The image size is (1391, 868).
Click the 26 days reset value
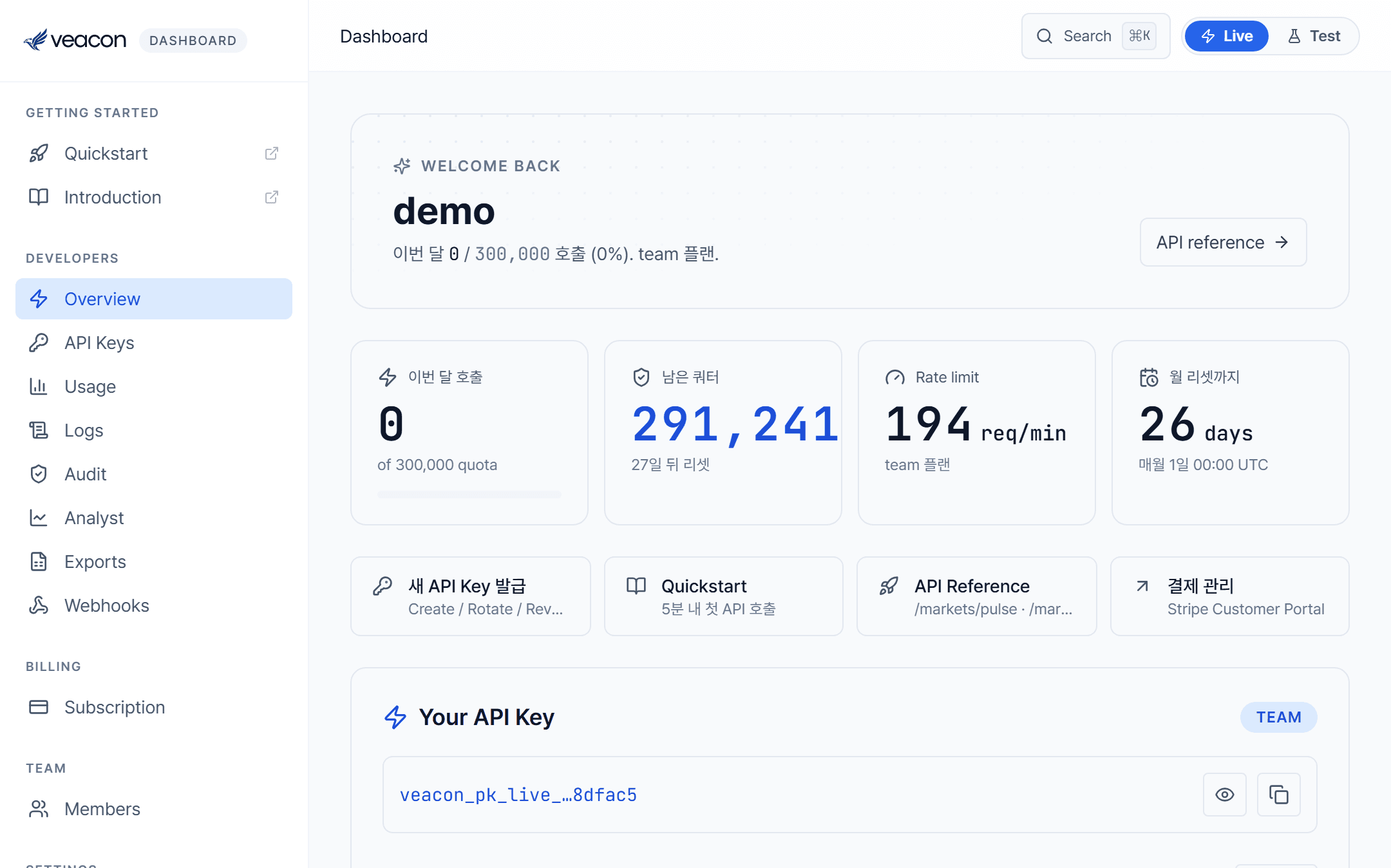[1197, 425]
